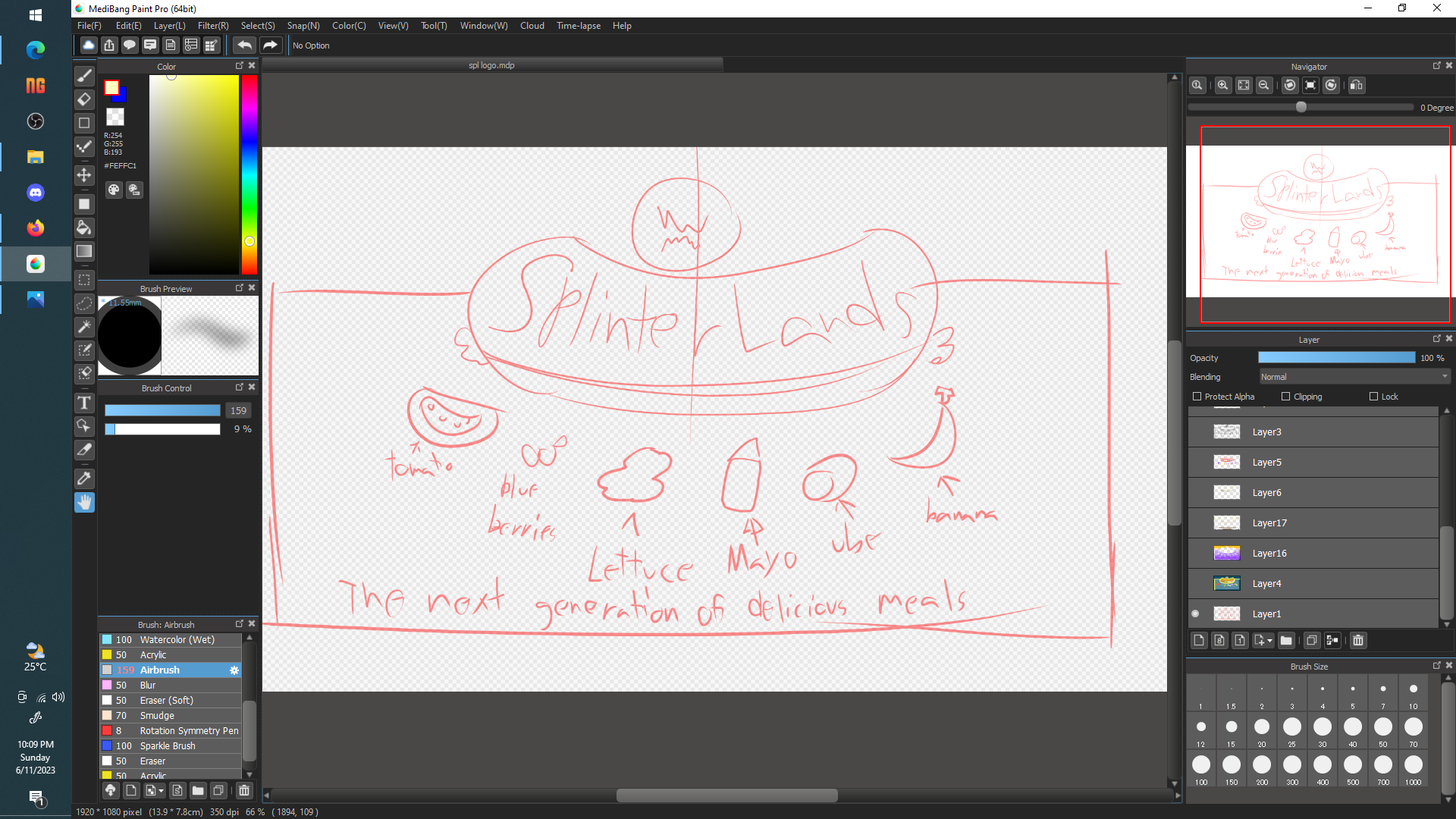The height and width of the screenshot is (819, 1456).
Task: Select the Magic Wand tool
Action: (84, 327)
